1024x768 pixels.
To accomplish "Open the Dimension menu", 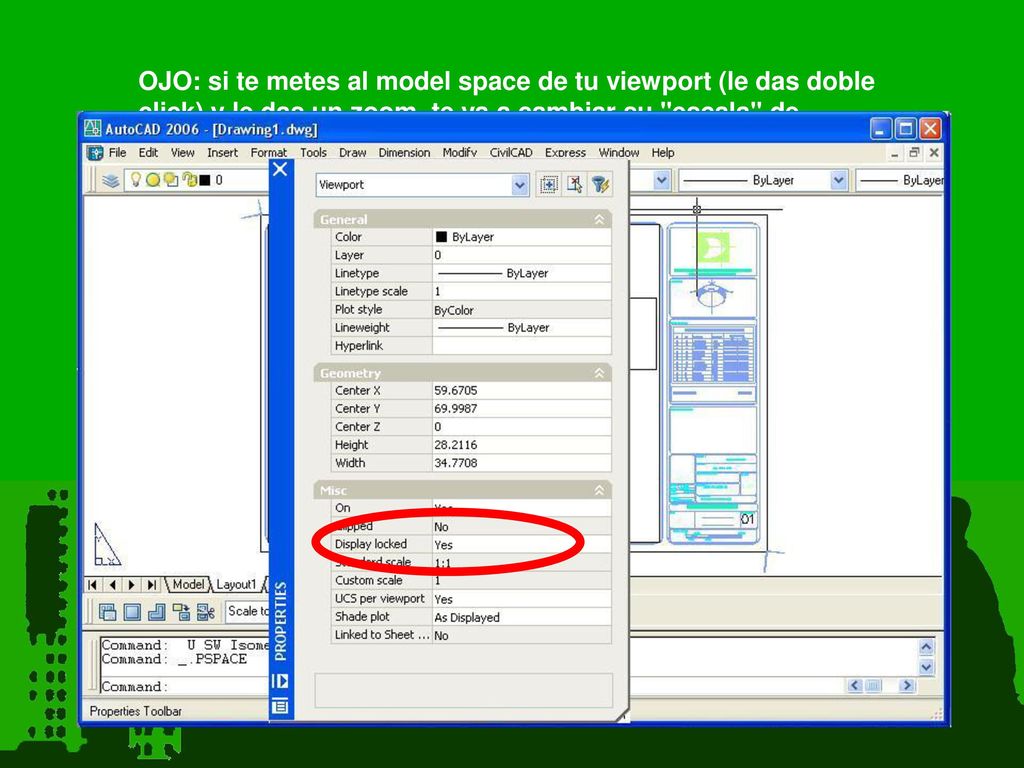I will pyautogui.click(x=404, y=153).
